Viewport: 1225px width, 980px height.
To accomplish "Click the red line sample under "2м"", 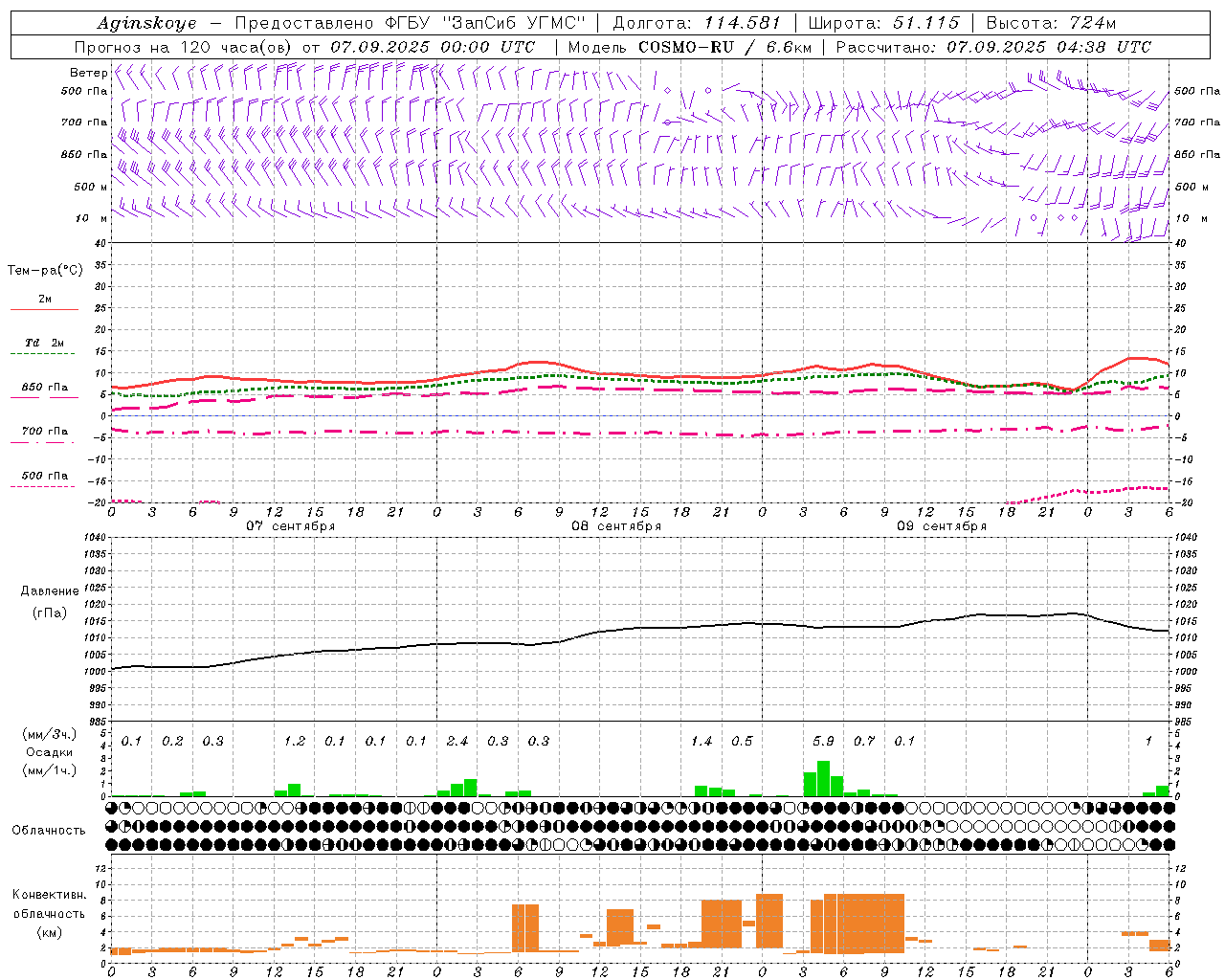I will tap(44, 309).
